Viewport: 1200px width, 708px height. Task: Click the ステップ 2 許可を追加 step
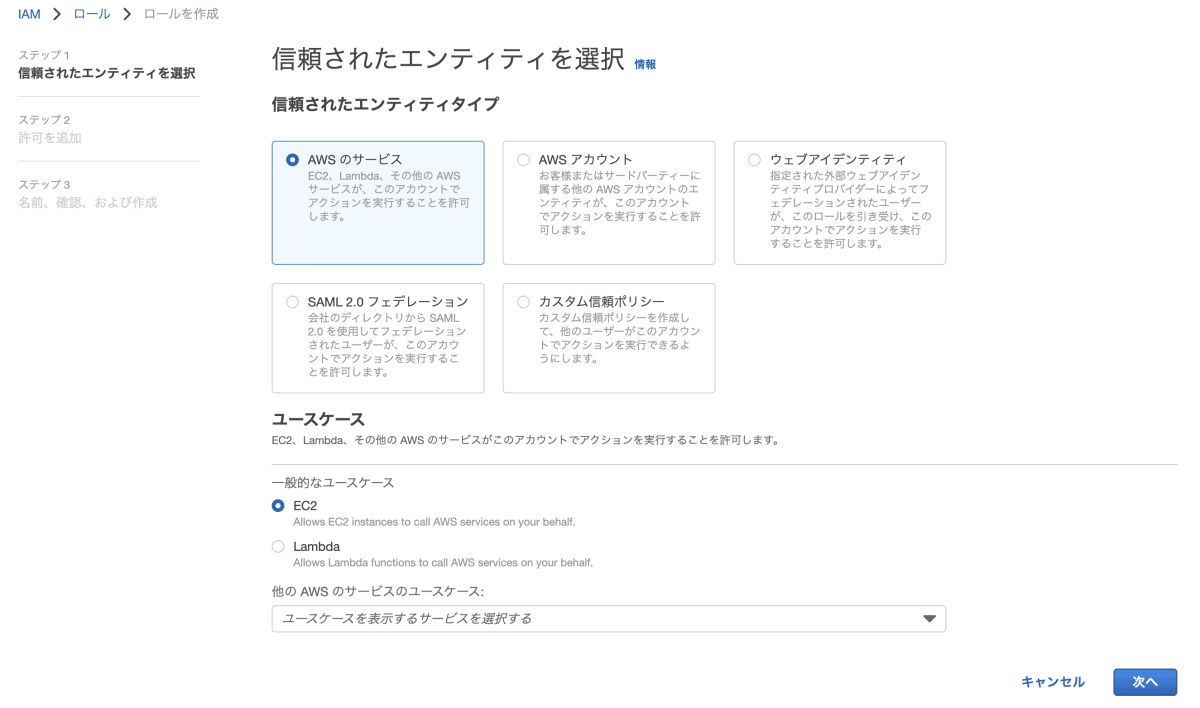click(50, 129)
